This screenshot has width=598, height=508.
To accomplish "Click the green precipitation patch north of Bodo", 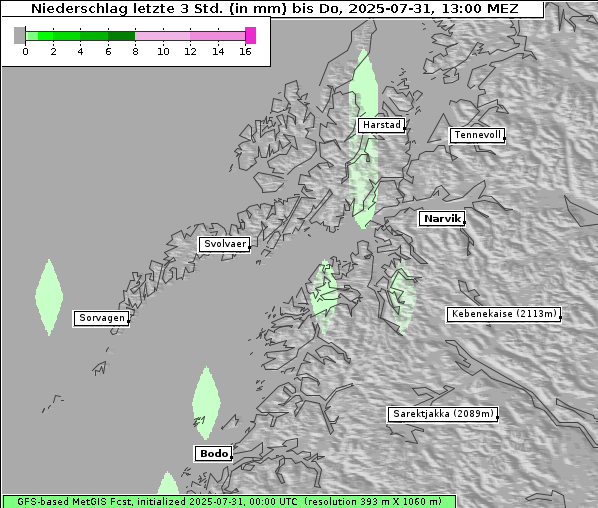I will tap(206, 403).
